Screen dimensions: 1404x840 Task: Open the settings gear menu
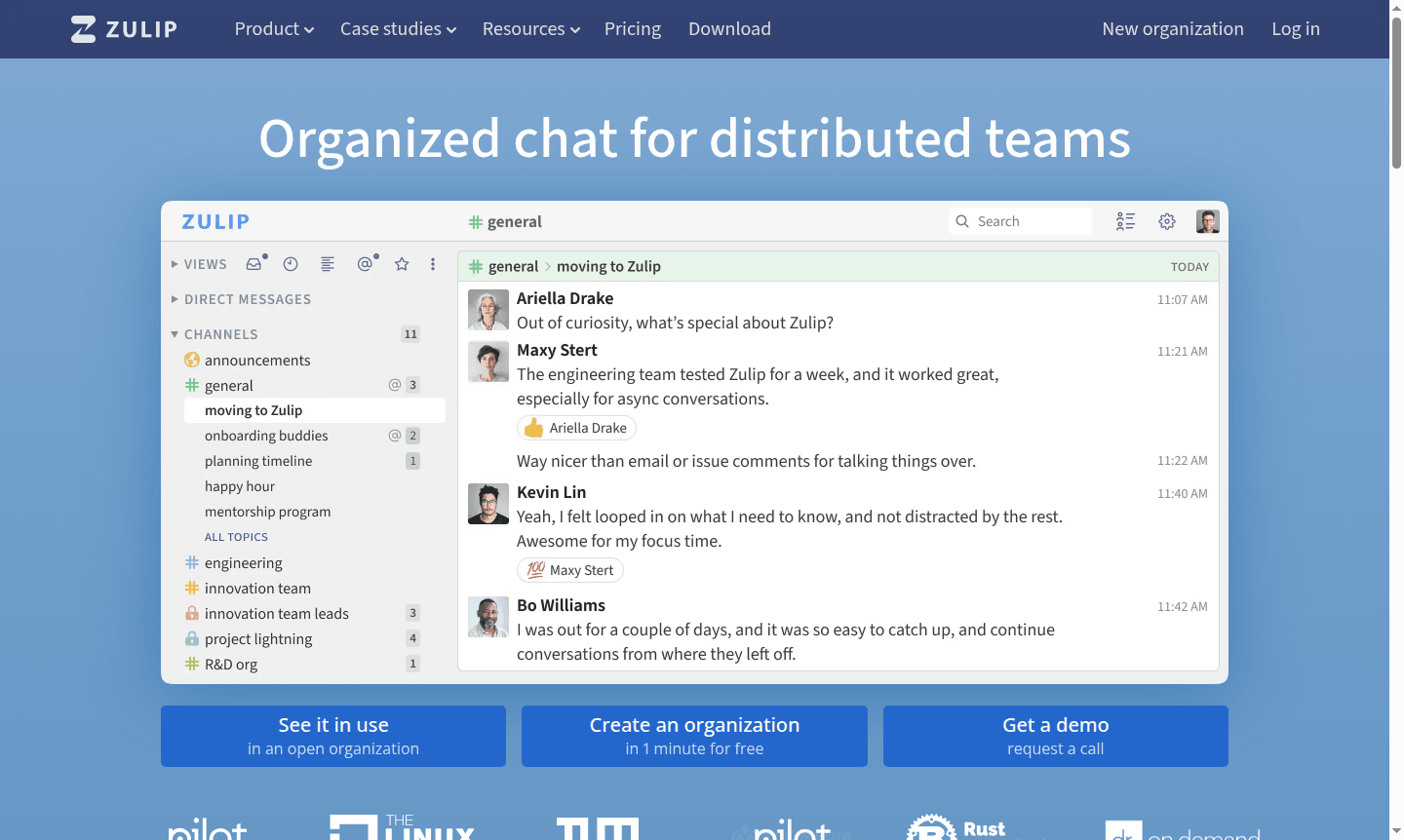point(1167,221)
